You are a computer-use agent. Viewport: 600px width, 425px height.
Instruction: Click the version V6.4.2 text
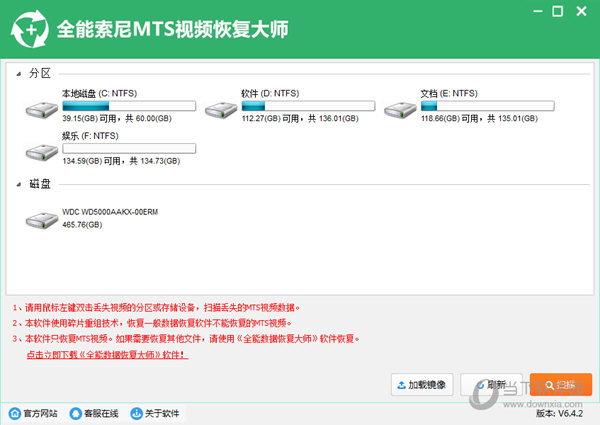(559, 414)
